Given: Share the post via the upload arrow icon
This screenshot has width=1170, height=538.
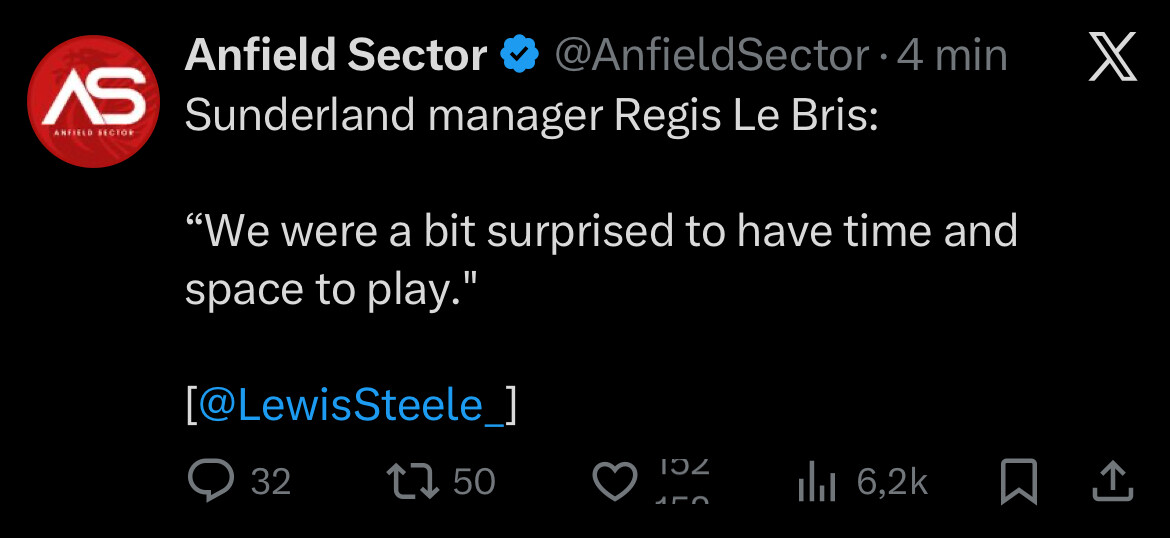Looking at the screenshot, I should [1111, 483].
